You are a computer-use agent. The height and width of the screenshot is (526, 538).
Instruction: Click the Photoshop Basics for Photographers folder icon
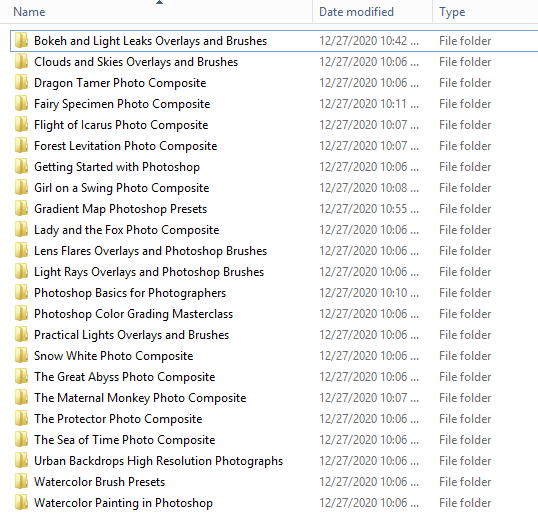[21, 292]
